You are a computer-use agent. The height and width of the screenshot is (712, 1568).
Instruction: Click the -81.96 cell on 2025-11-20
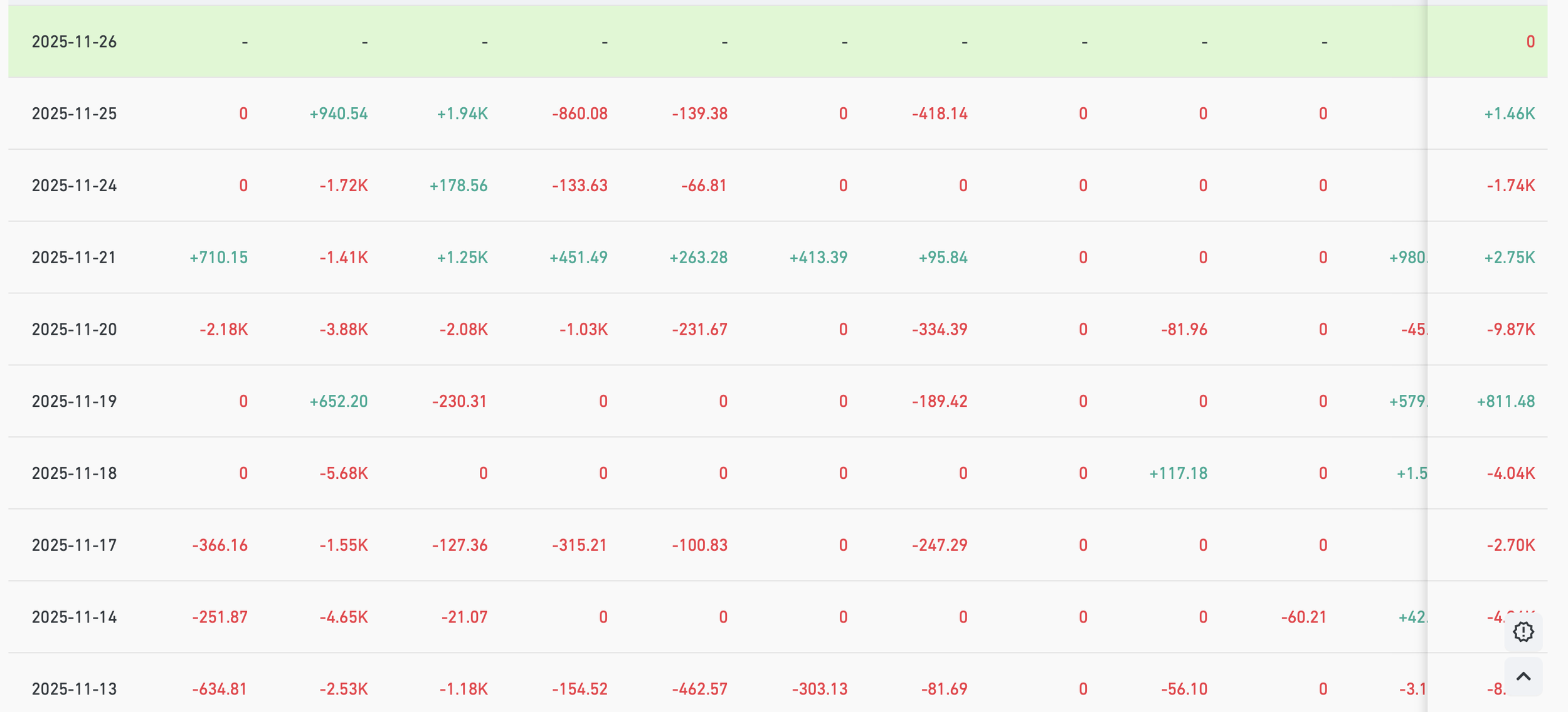point(1184,330)
